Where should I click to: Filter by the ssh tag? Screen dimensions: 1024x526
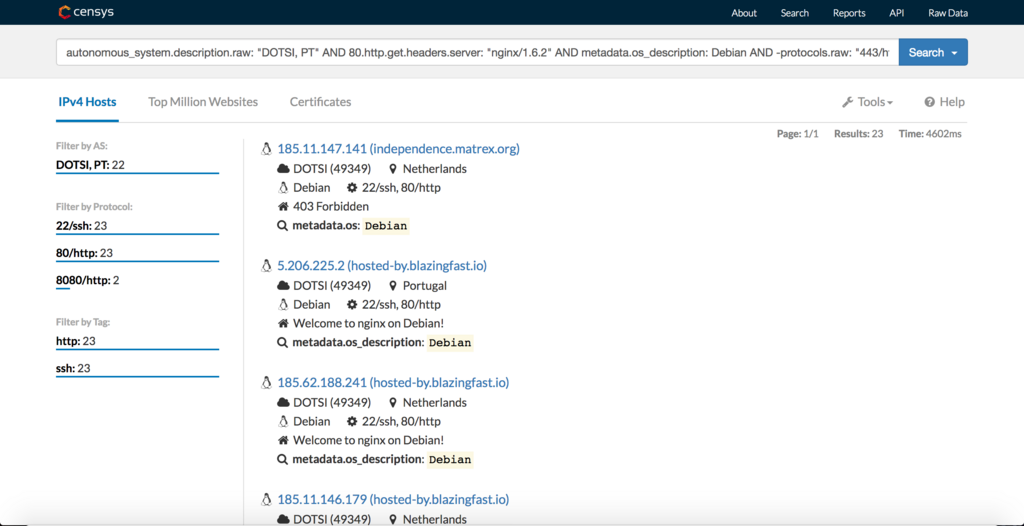73,369
